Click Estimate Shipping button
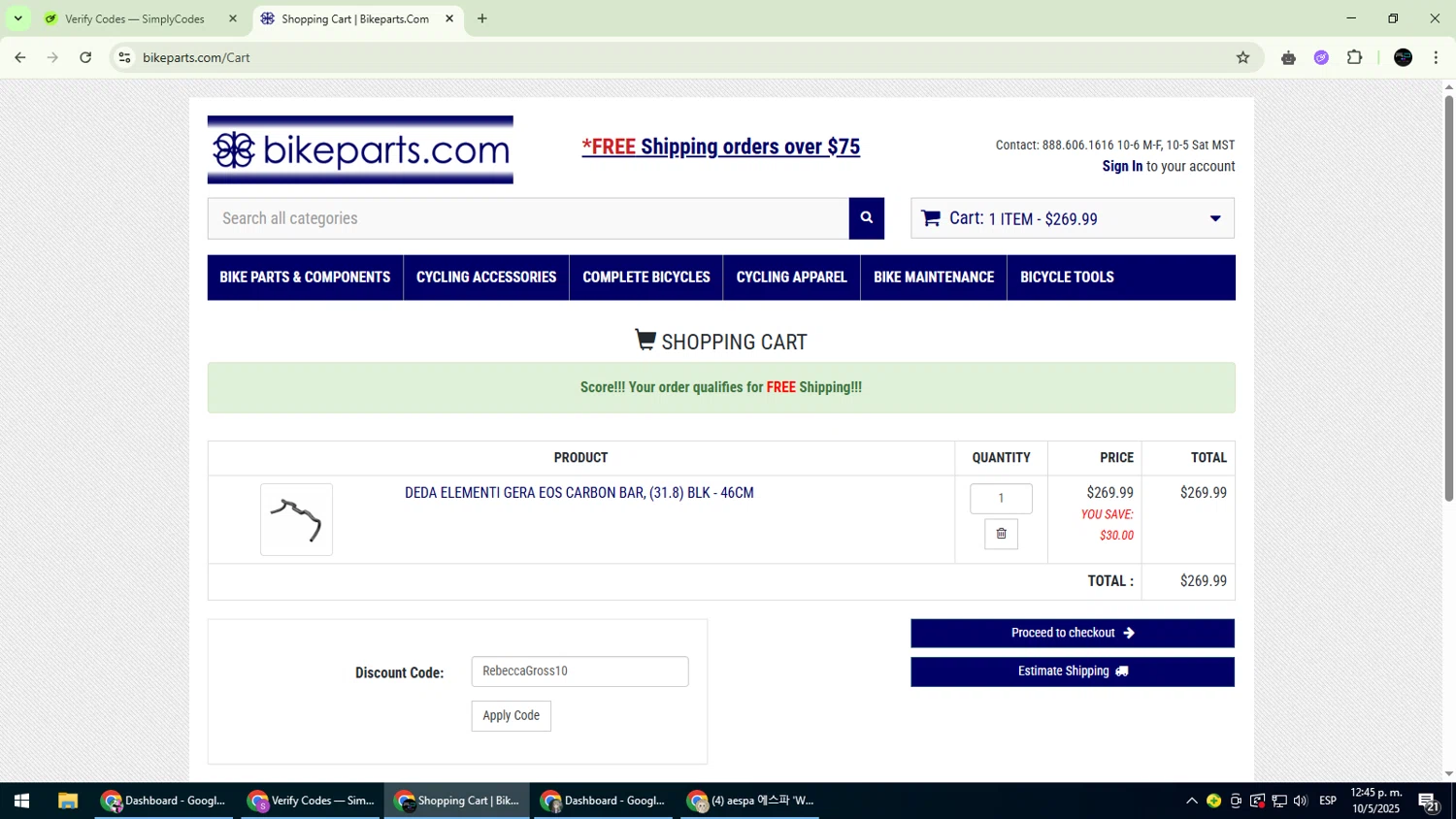This screenshot has height=819, width=1456. tap(1073, 672)
